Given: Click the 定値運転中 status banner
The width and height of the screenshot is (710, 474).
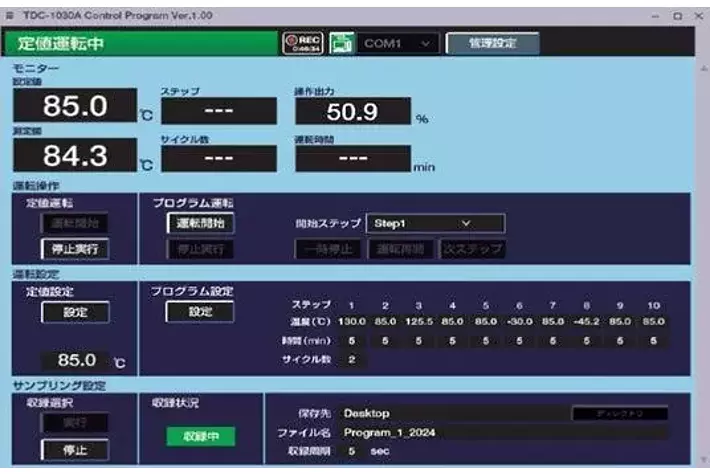Looking at the screenshot, I should tap(140, 44).
